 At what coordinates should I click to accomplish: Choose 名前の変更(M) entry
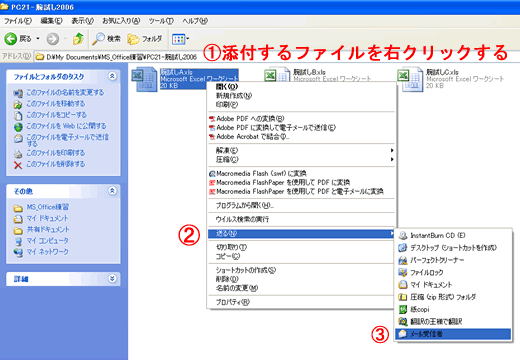(x=301, y=288)
